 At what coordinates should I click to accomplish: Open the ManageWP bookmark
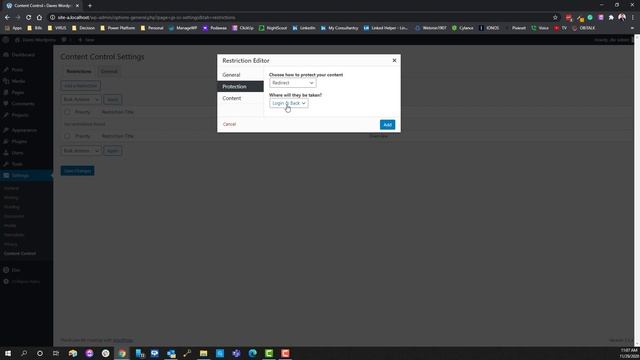click(183, 28)
